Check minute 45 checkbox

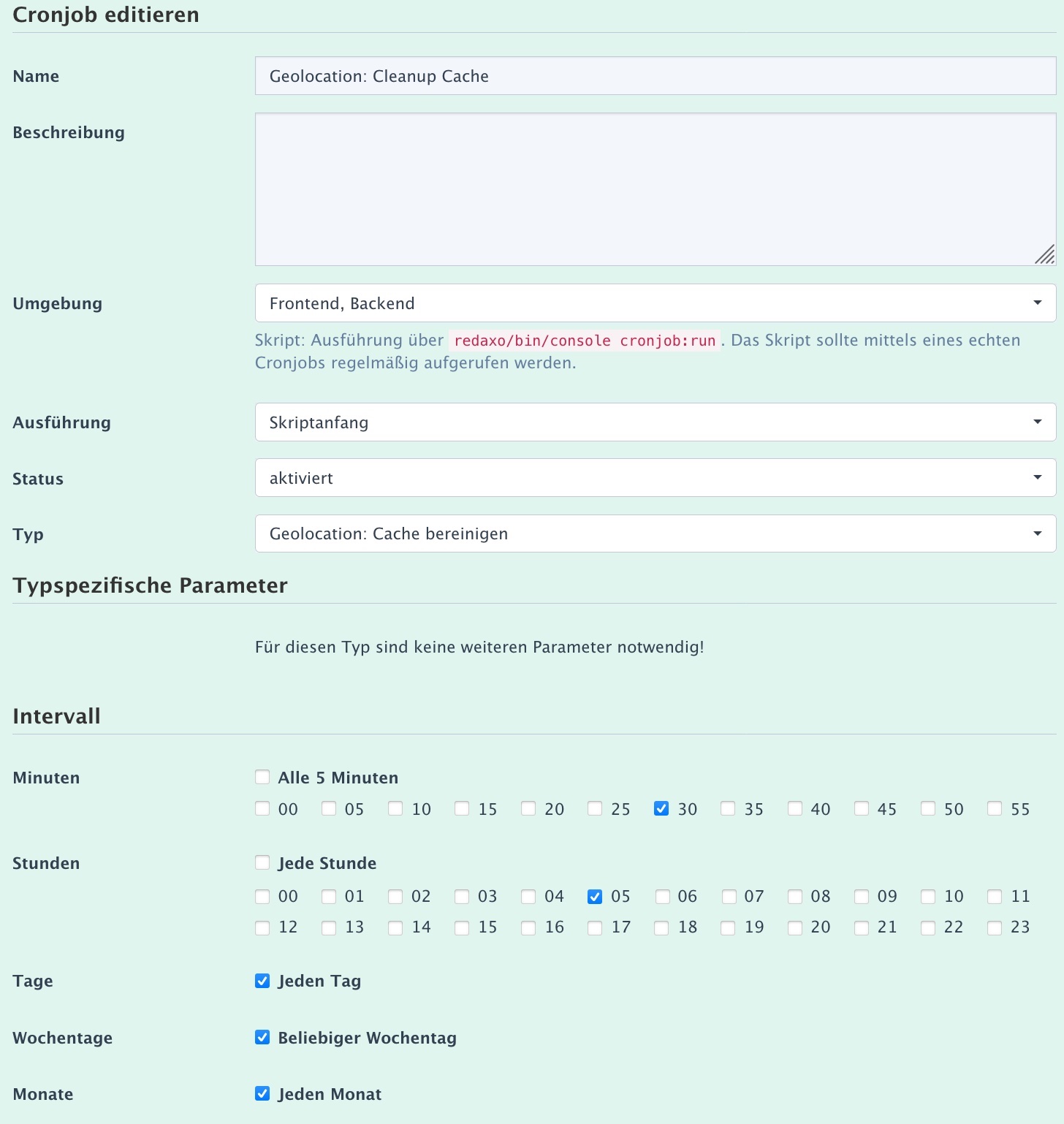point(862,808)
